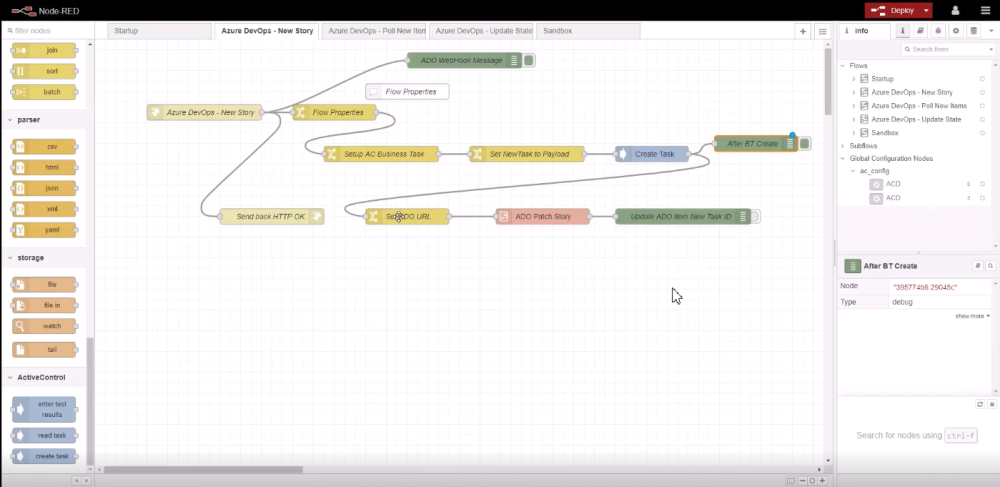The image size is (1000, 487).
Task: Click the information icon button in sidebar
Action: pyautogui.click(x=902, y=31)
